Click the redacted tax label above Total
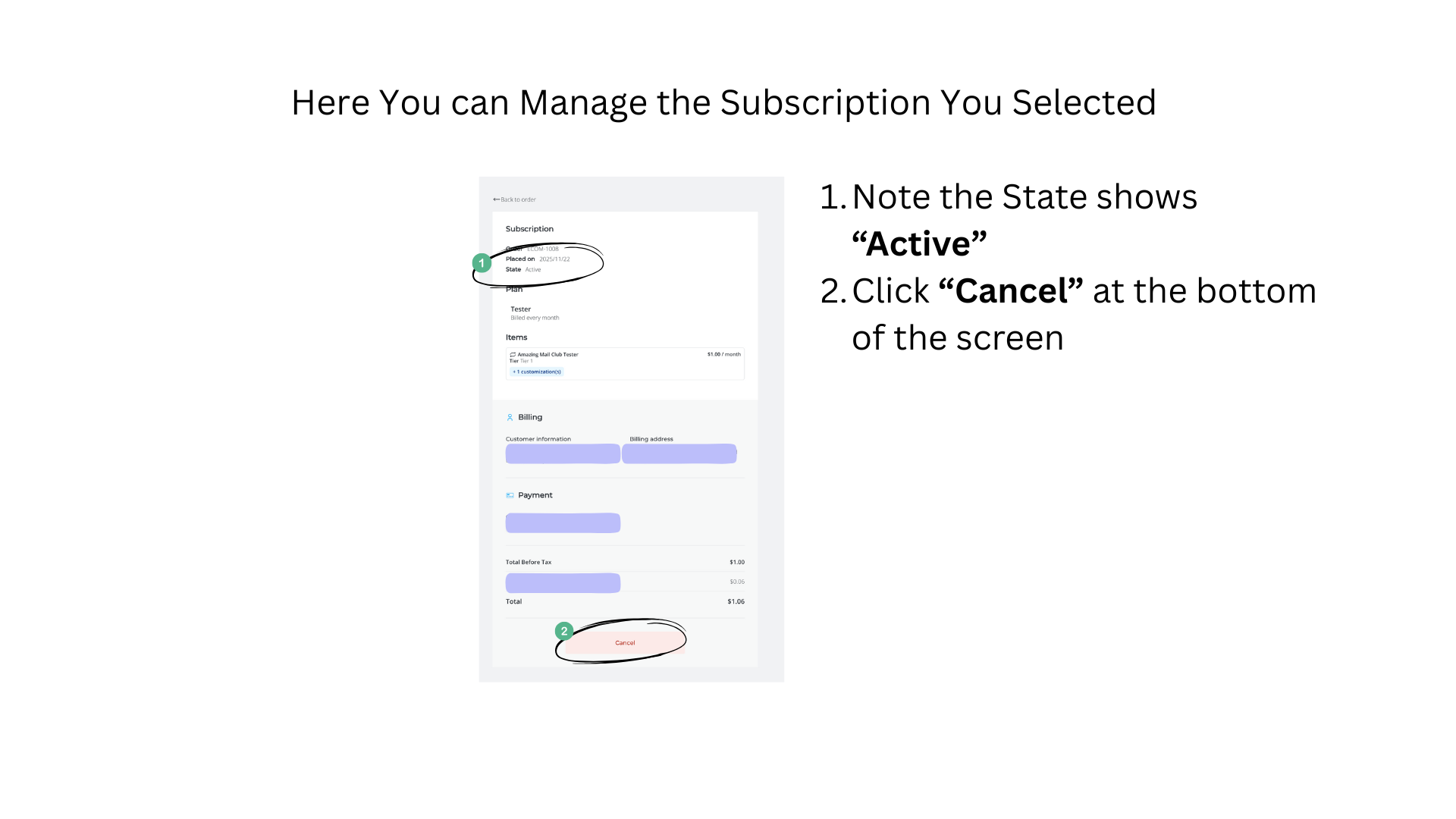The height and width of the screenshot is (819, 1456). click(563, 582)
